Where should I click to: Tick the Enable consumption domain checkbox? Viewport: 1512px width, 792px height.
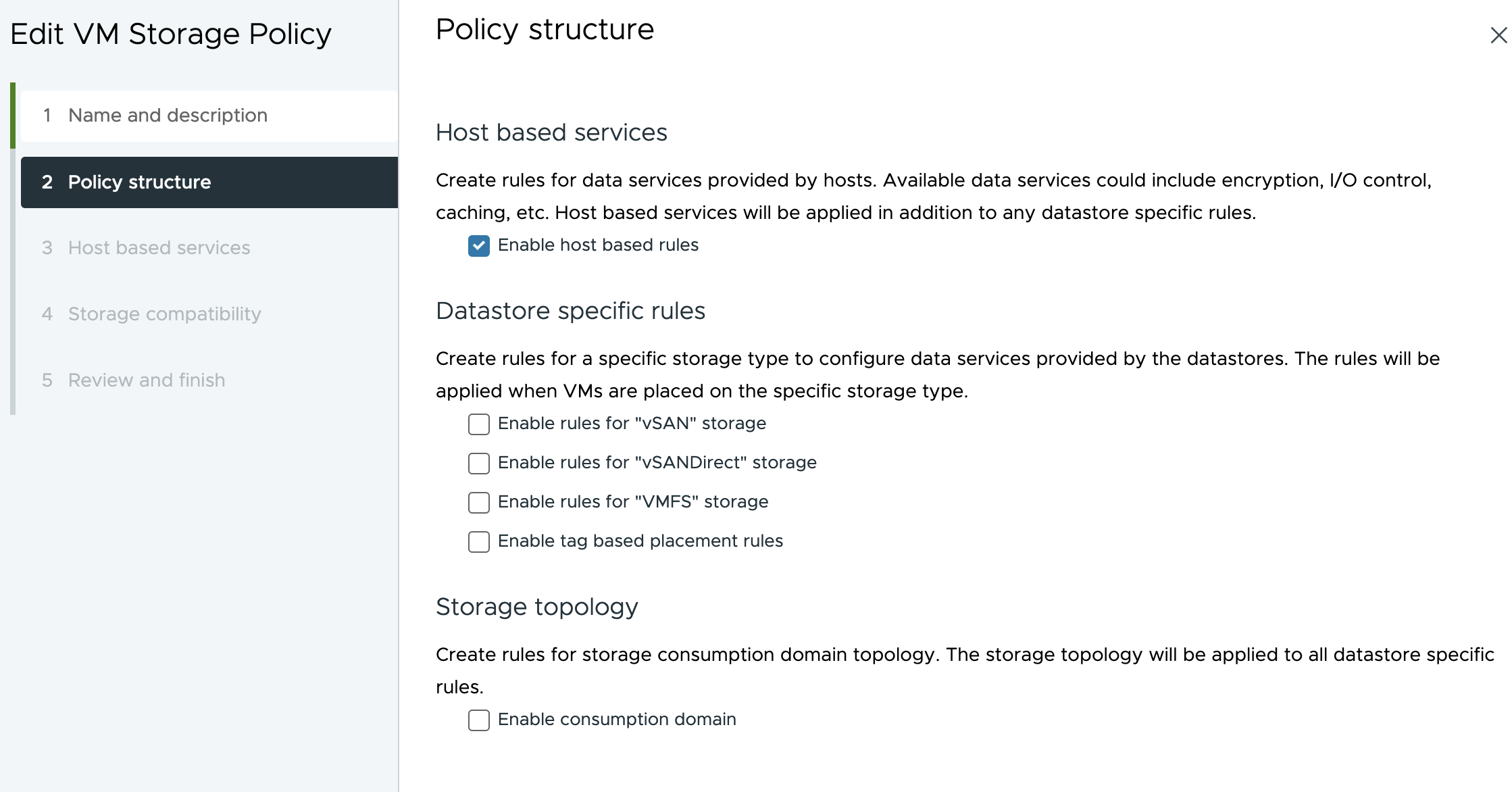(x=479, y=720)
